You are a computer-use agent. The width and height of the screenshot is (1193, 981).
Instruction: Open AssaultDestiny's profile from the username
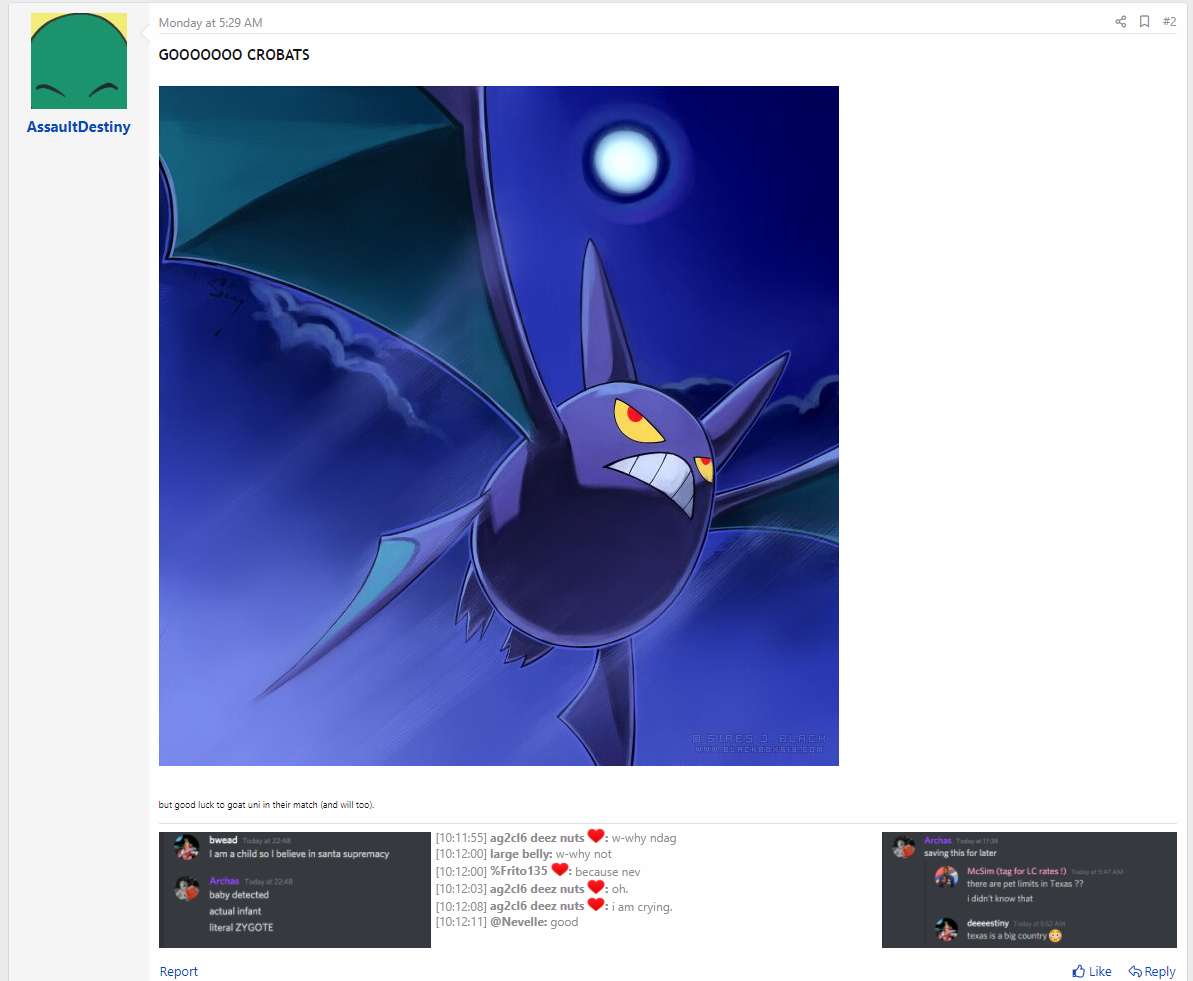(78, 126)
